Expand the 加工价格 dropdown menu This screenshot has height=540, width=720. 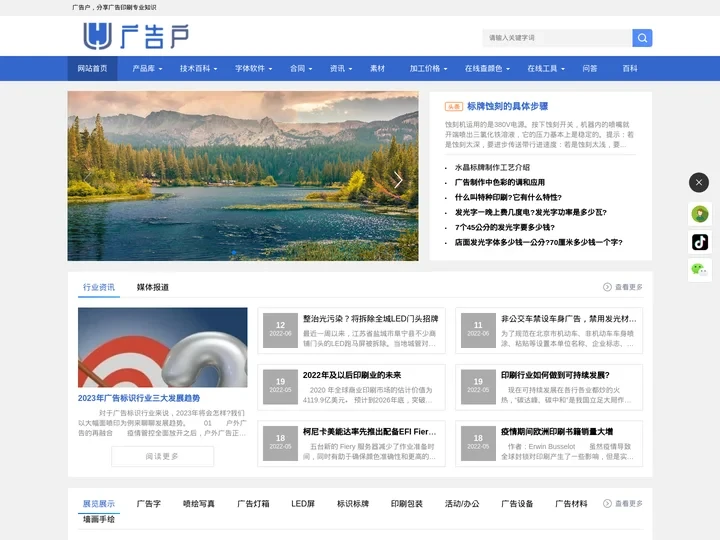click(428, 68)
